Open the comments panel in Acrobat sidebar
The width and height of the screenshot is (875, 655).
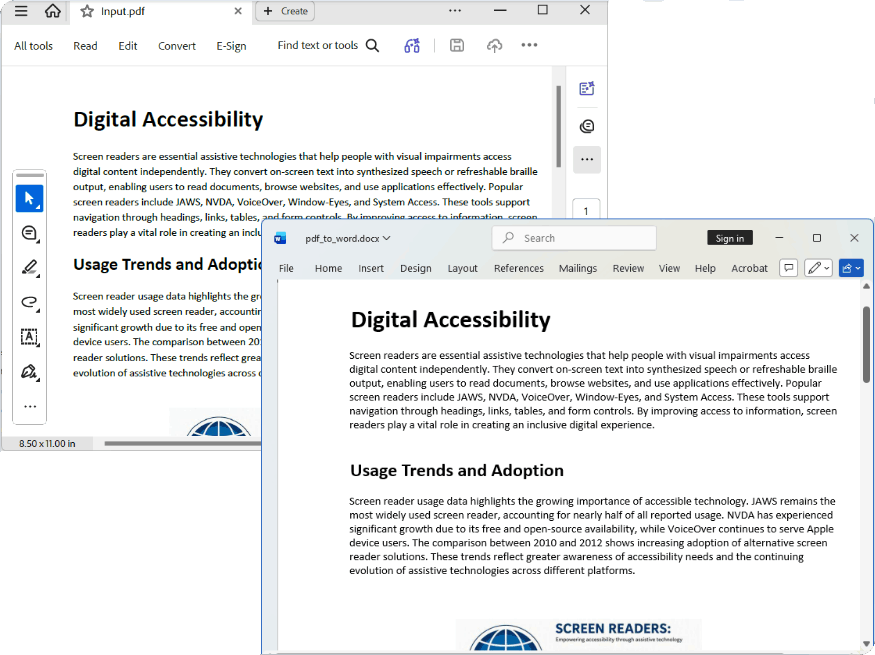tap(586, 127)
